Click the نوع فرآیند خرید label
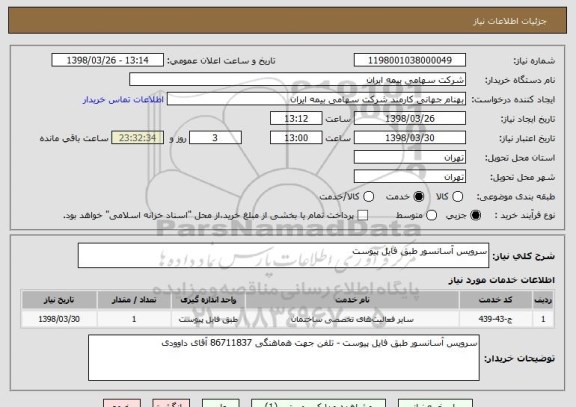576x407 pixels. (x=525, y=215)
